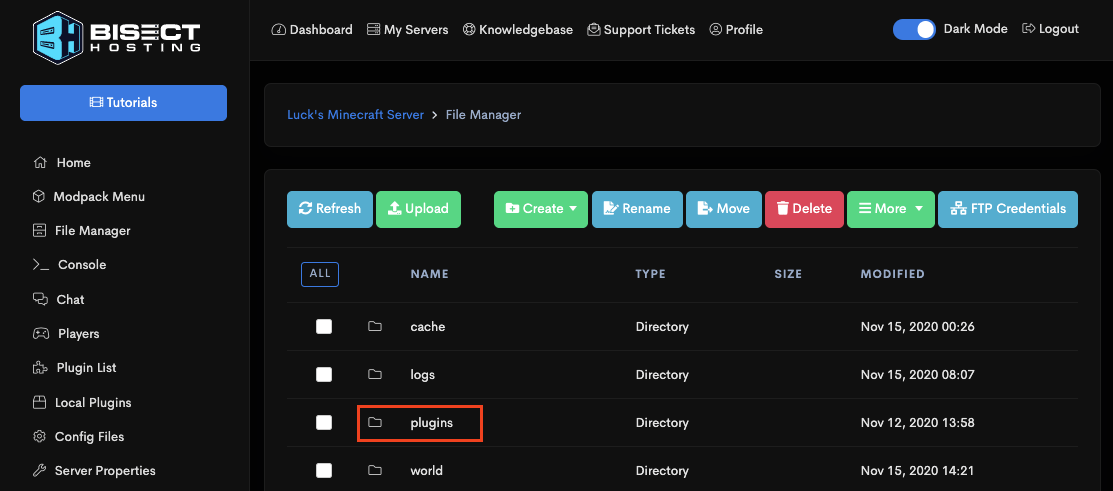Follow the Luck's Minecraft Server breadcrumb link
1113x491 pixels.
(x=355, y=115)
